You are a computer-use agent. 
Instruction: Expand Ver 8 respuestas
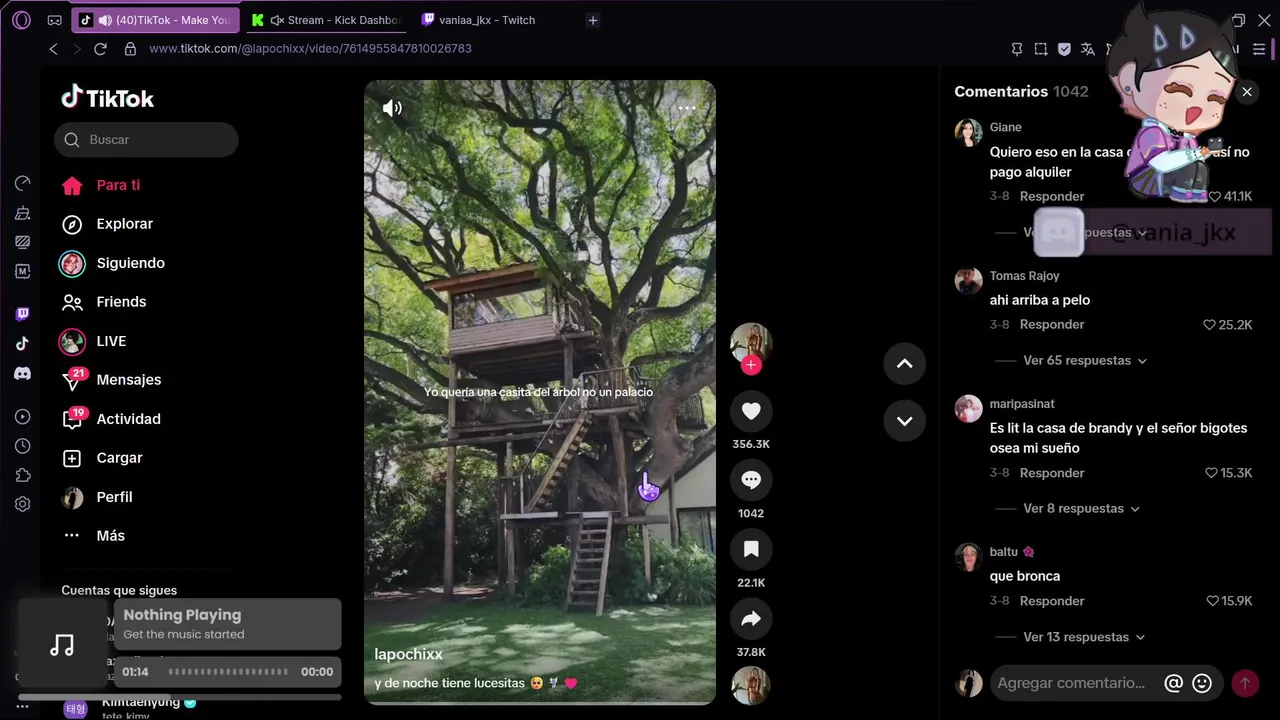(x=1081, y=509)
